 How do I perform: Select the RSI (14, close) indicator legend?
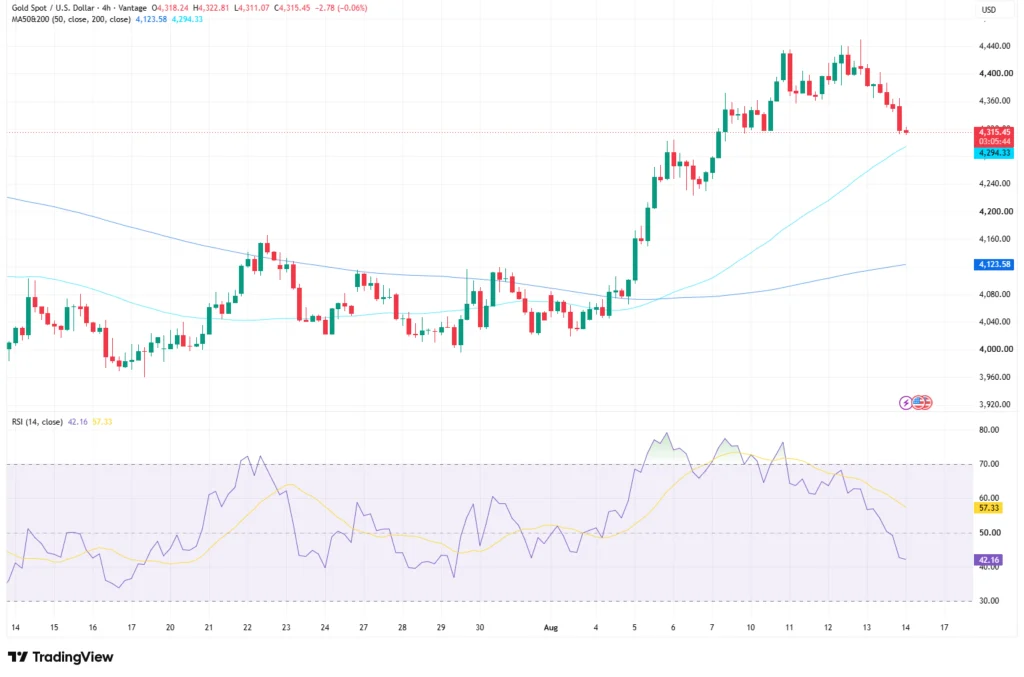pos(37,422)
